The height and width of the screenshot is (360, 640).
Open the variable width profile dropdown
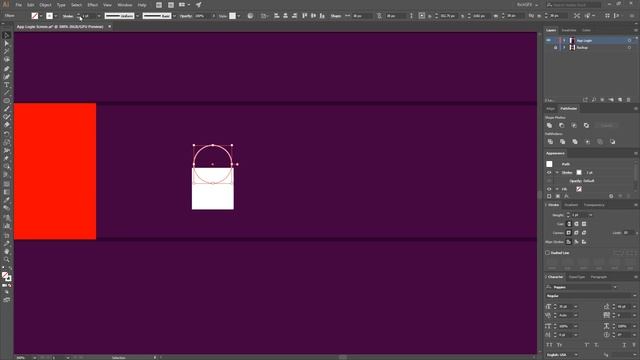[138, 16]
